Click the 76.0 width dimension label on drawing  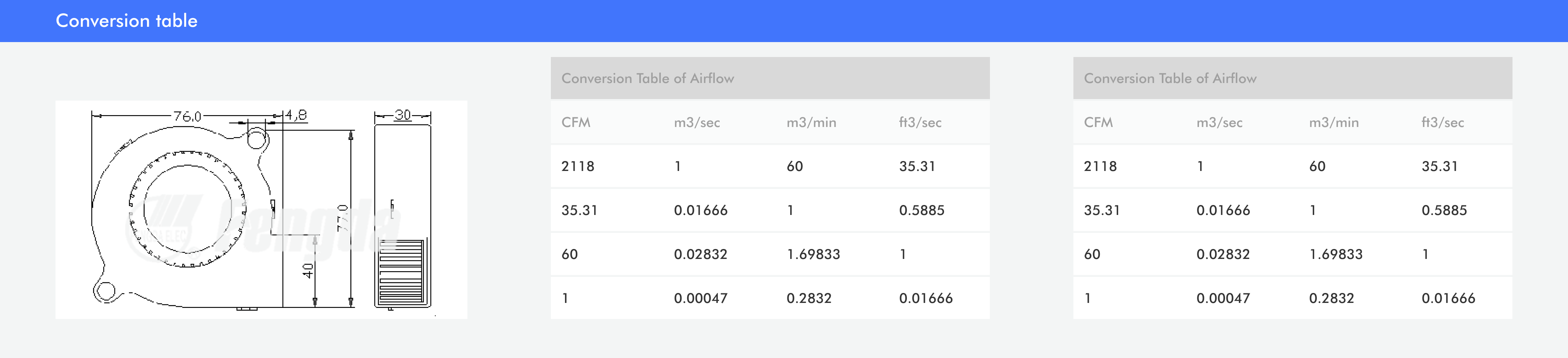[x=187, y=116]
